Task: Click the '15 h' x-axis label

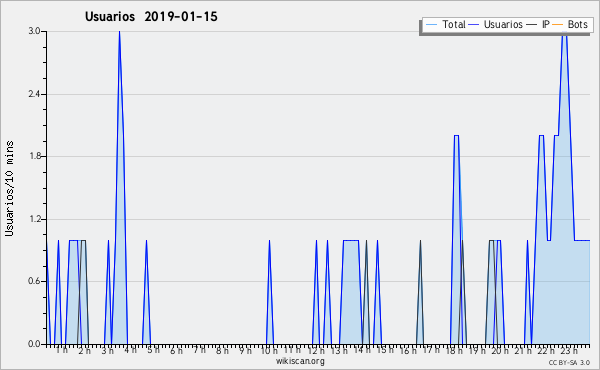Action: 385,350
